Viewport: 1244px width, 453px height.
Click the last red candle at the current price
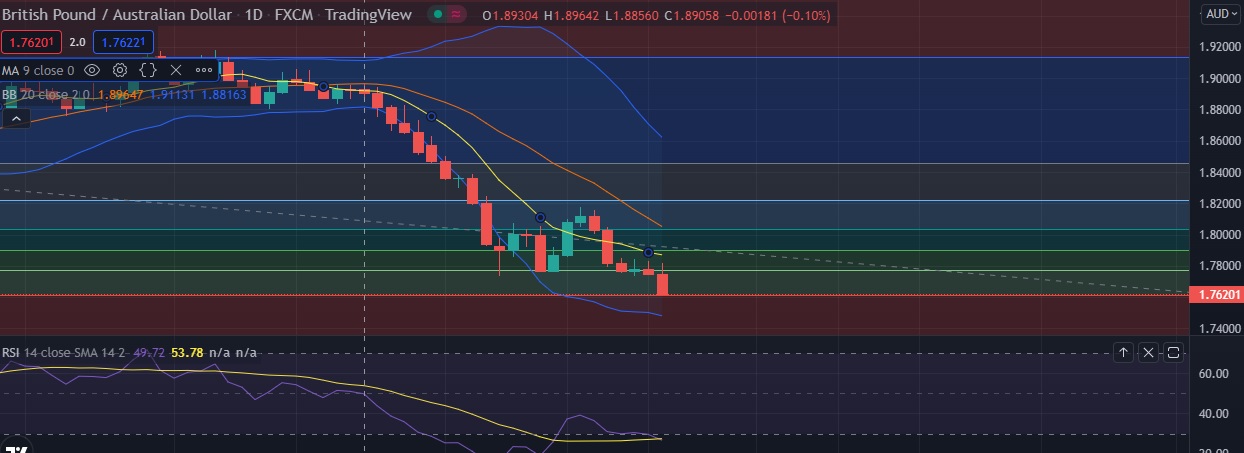(662, 283)
